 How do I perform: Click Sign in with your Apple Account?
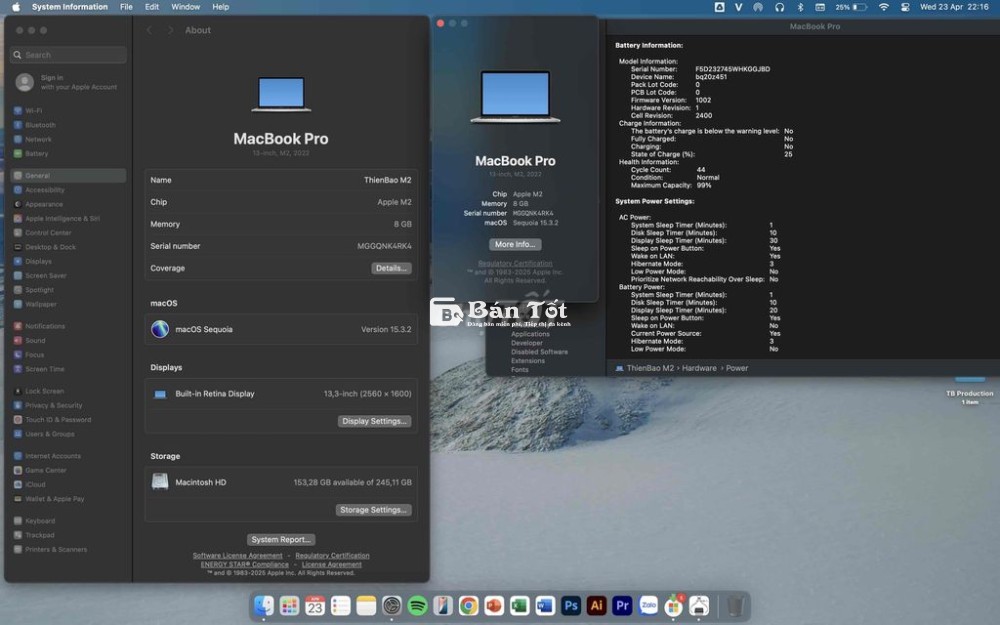[69, 82]
